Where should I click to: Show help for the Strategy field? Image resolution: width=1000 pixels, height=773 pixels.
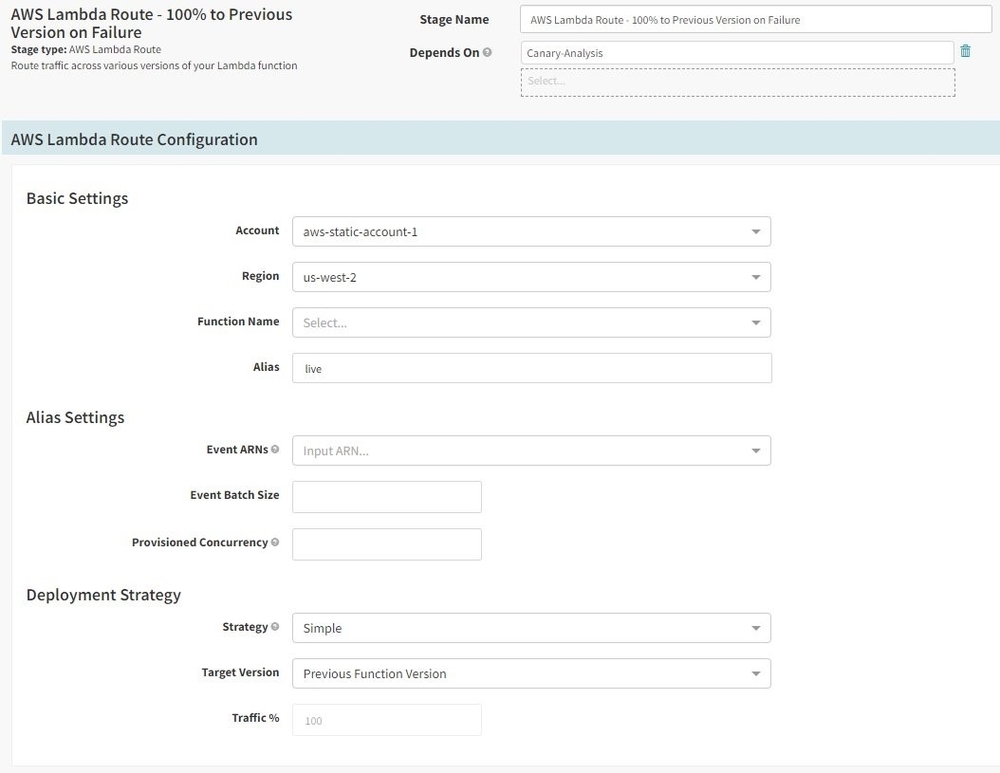pos(275,626)
